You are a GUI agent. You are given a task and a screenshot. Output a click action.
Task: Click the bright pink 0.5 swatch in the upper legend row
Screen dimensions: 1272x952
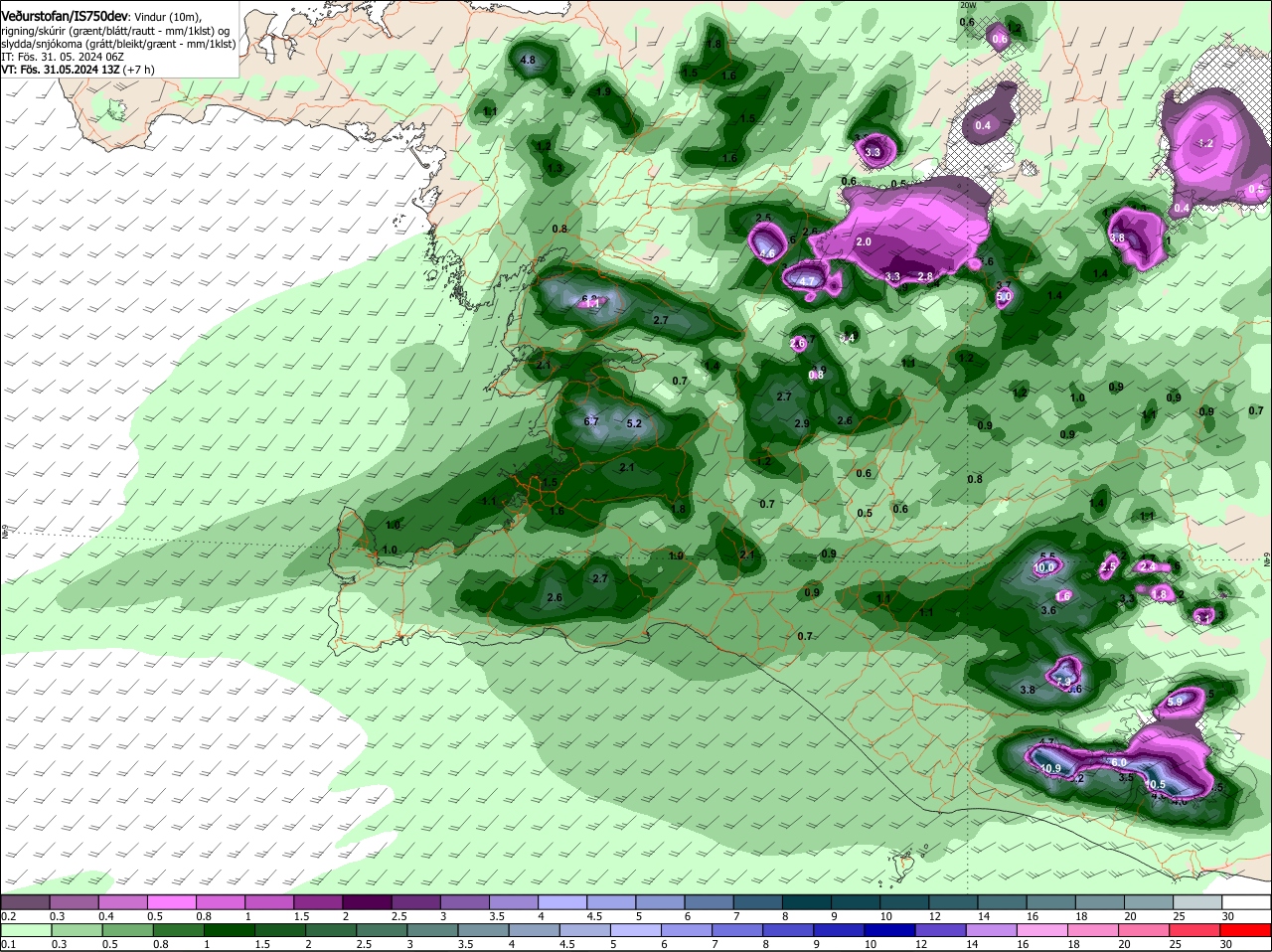(171, 901)
